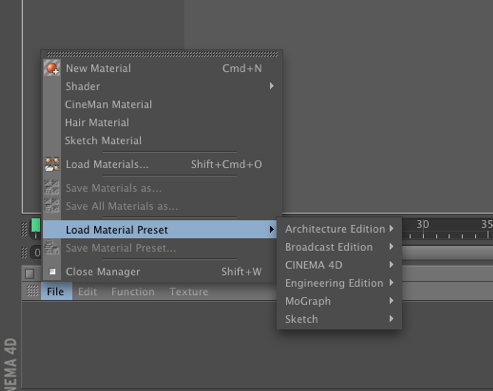Expand the Broadcast Edition arrow
The width and height of the screenshot is (493, 391).
click(392, 247)
